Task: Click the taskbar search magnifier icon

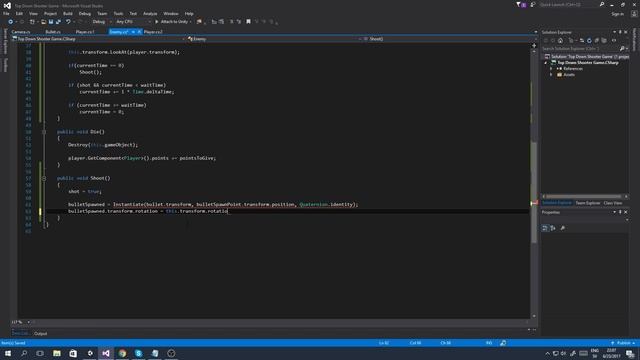Action: coord(24,353)
